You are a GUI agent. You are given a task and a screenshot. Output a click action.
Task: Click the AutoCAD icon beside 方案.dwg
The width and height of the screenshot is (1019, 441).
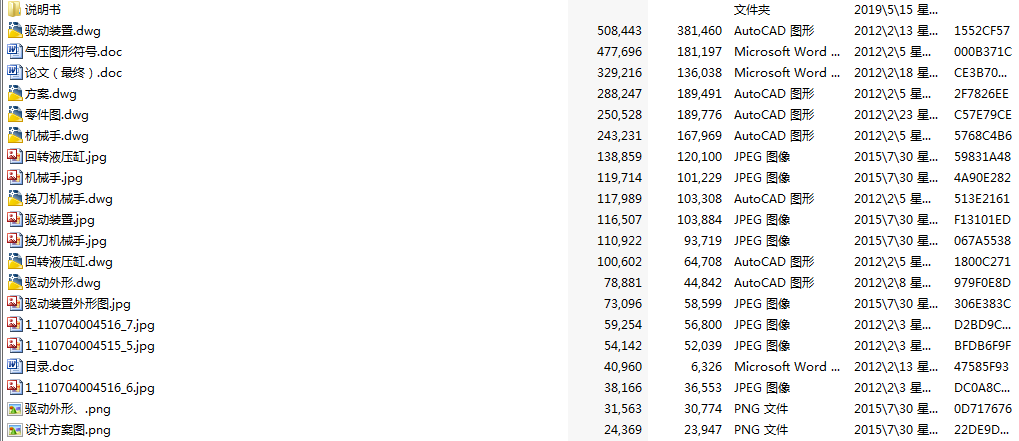(x=14, y=93)
